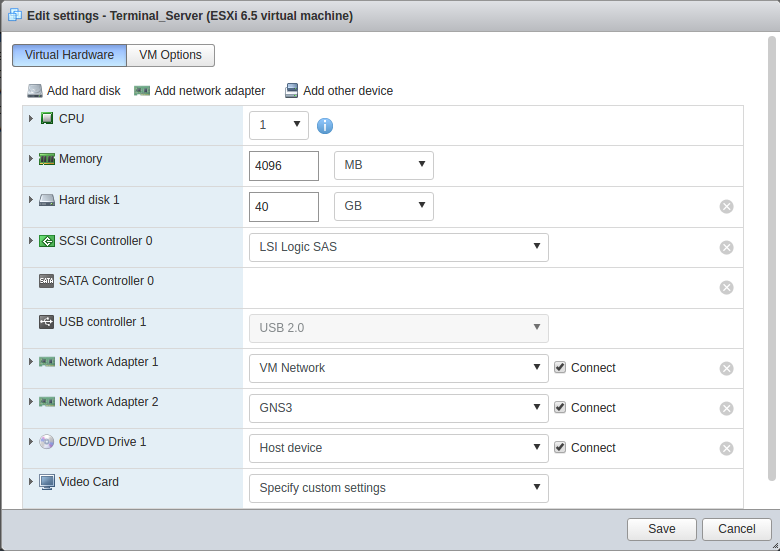Click Add other device label
This screenshot has height=551, width=780.
348,91
